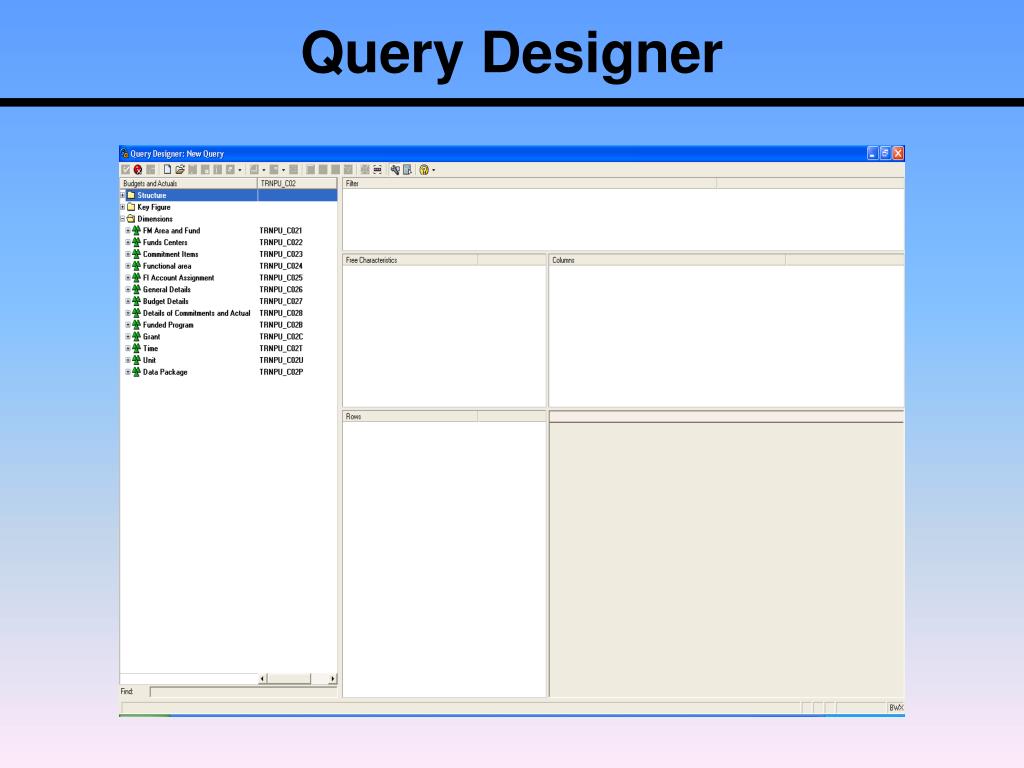Click the Time dimension icon
The image size is (1024, 768).
click(136, 348)
